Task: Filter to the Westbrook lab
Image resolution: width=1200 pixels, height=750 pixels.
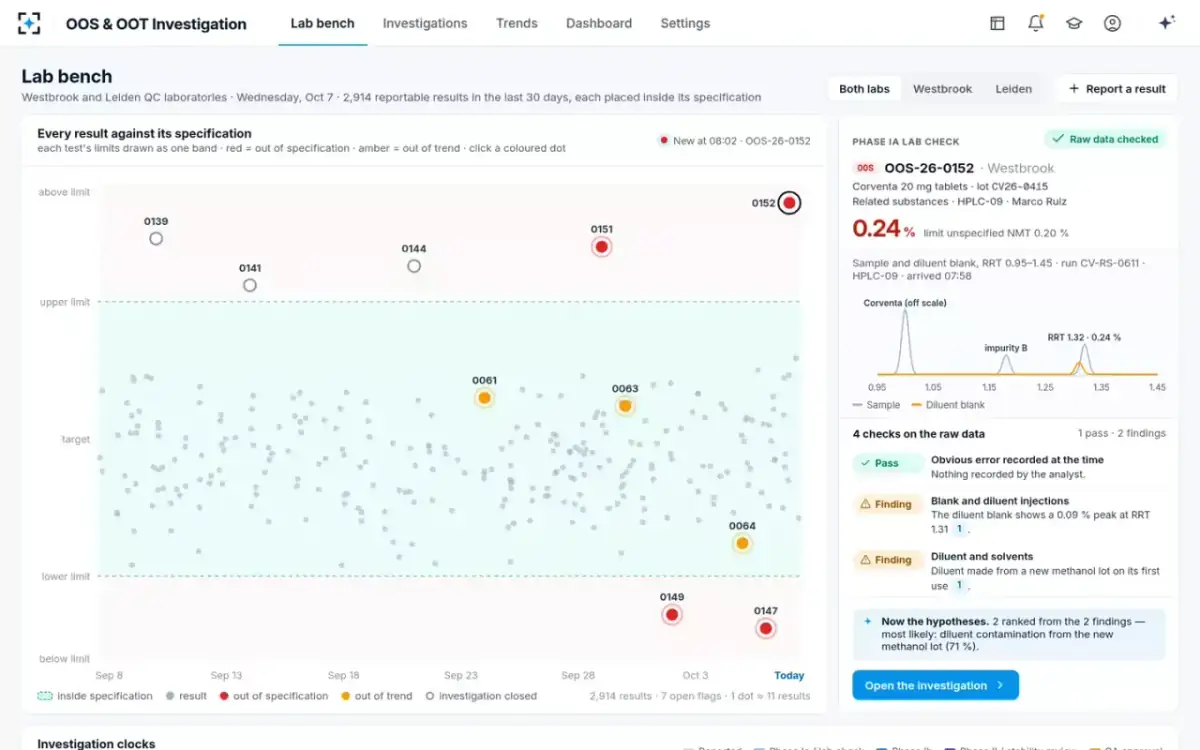Action: pyautogui.click(x=942, y=89)
